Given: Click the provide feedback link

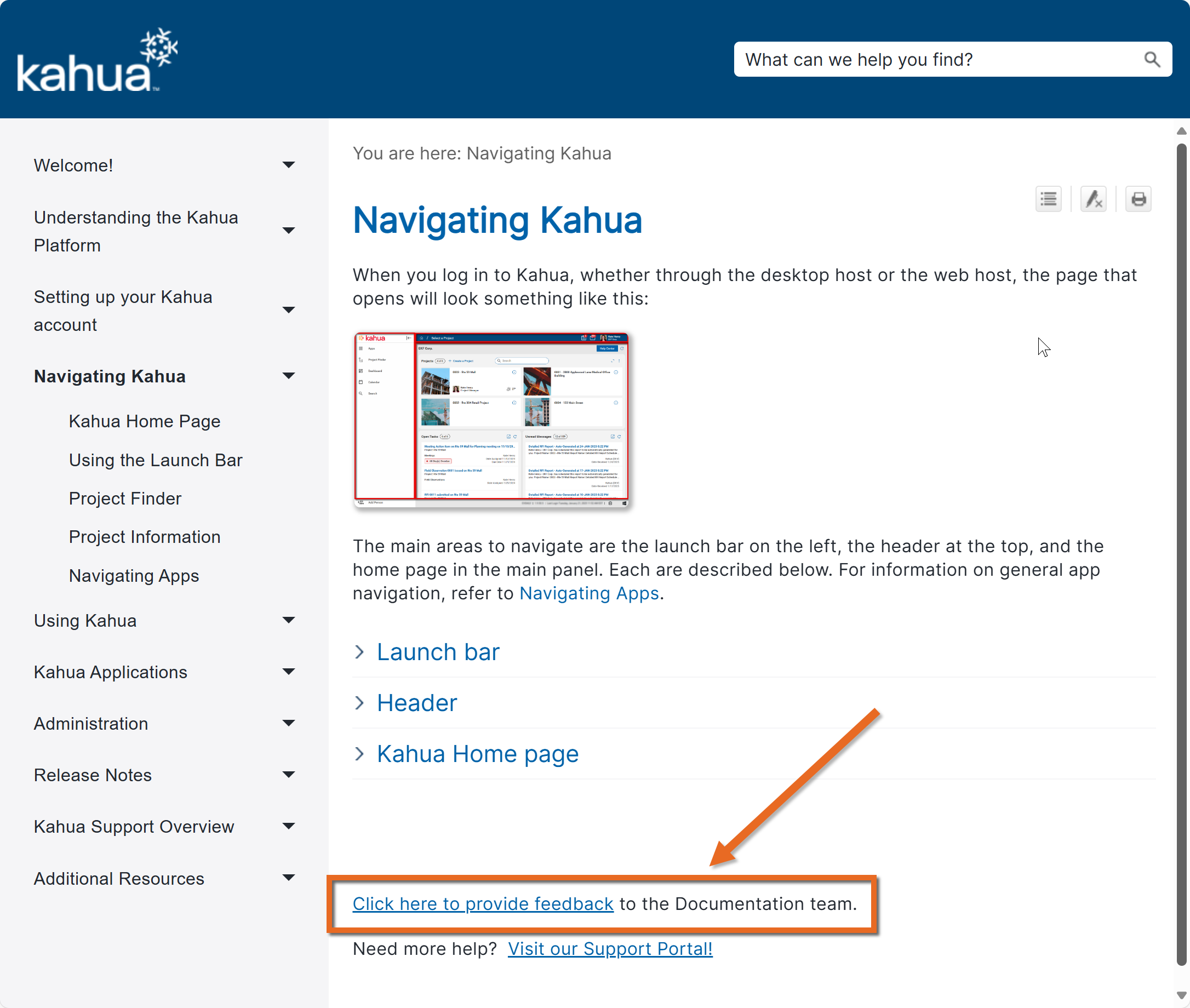Looking at the screenshot, I should (482, 903).
